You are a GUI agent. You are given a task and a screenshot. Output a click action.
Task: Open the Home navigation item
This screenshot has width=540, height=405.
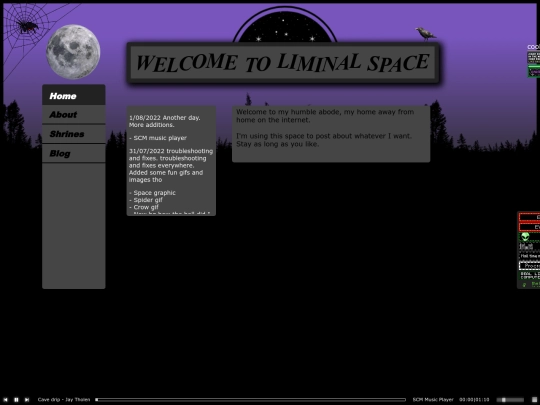point(74,95)
